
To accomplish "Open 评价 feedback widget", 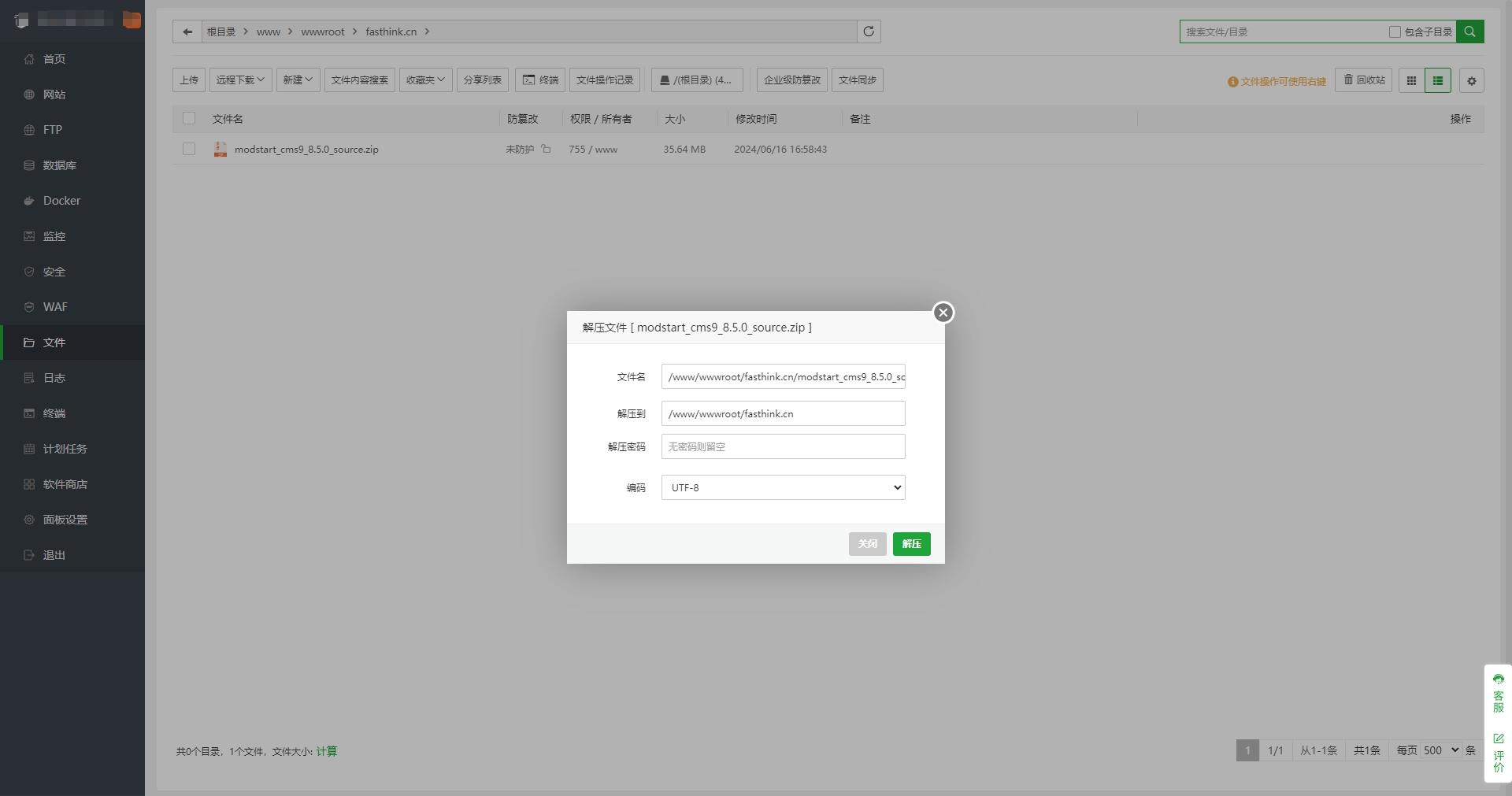I will [x=1498, y=753].
